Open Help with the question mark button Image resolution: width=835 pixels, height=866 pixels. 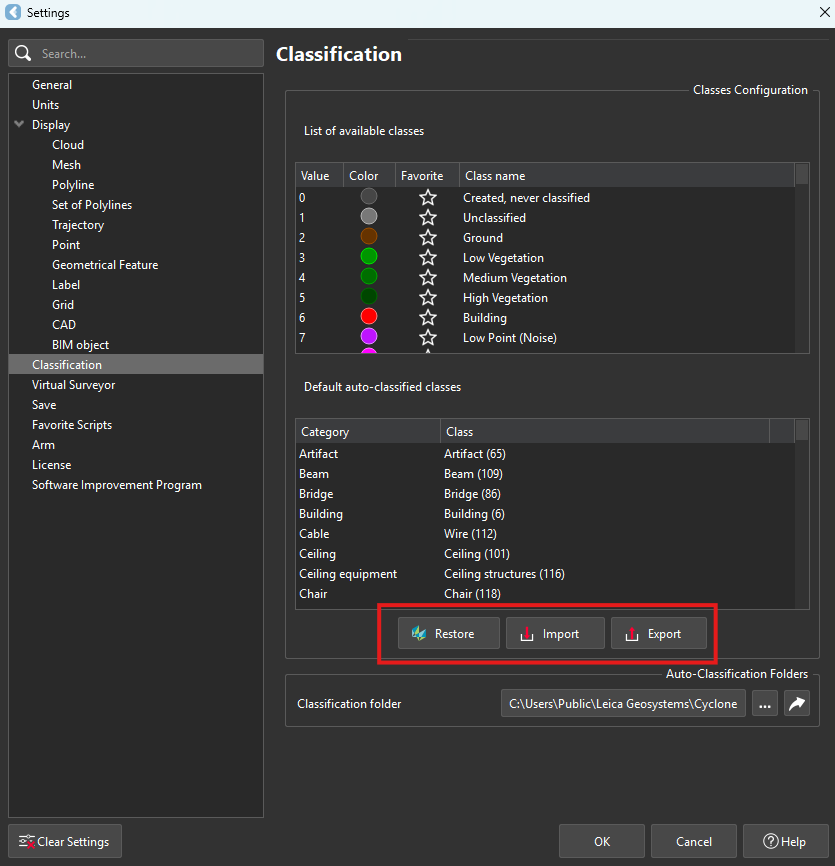(784, 842)
